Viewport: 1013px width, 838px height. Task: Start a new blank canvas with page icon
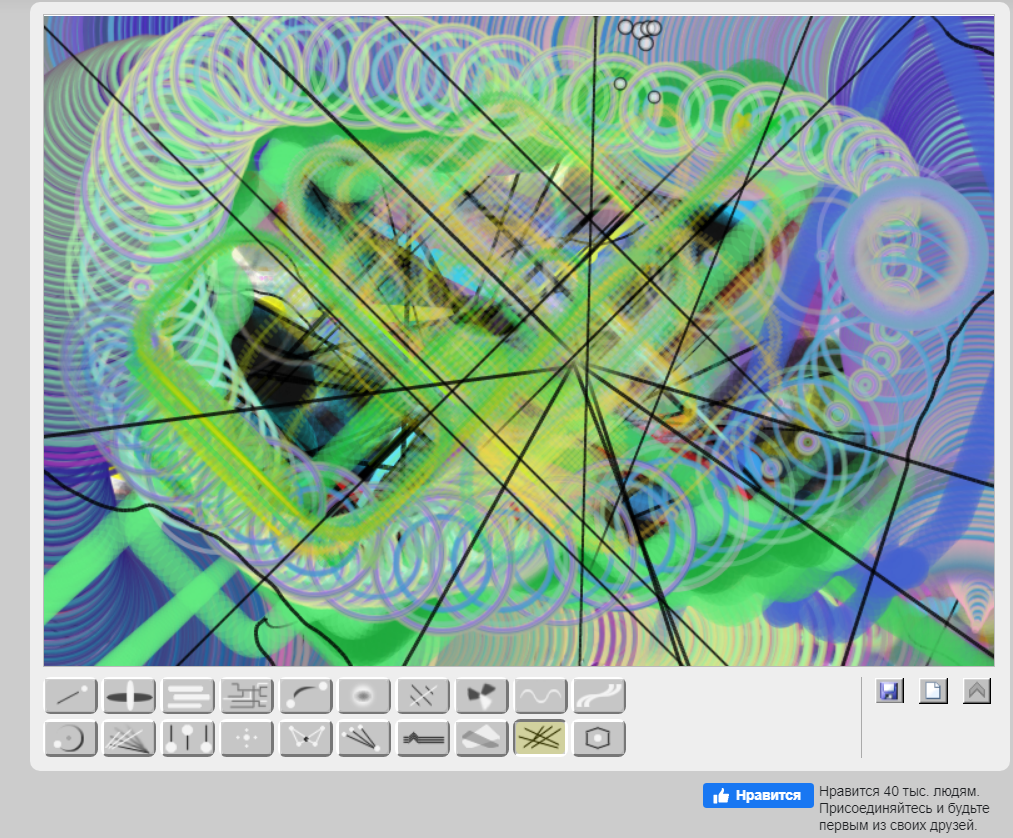pyautogui.click(x=933, y=691)
